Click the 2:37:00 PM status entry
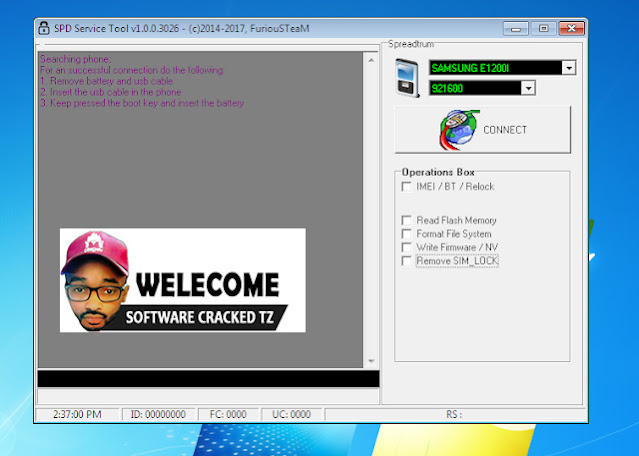Image resolution: width=639 pixels, height=456 pixels. tap(77, 414)
